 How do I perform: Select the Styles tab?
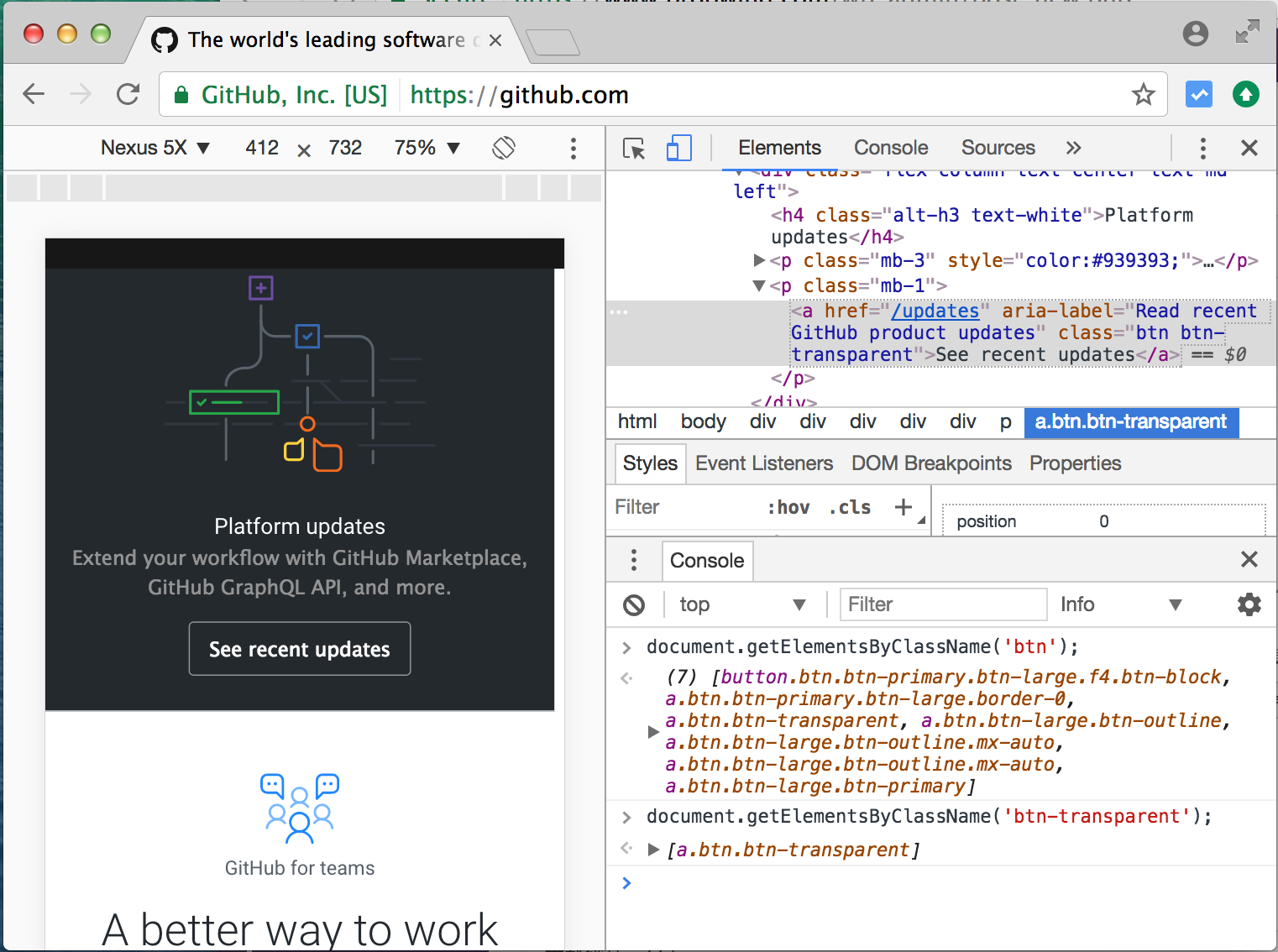pyautogui.click(x=650, y=463)
